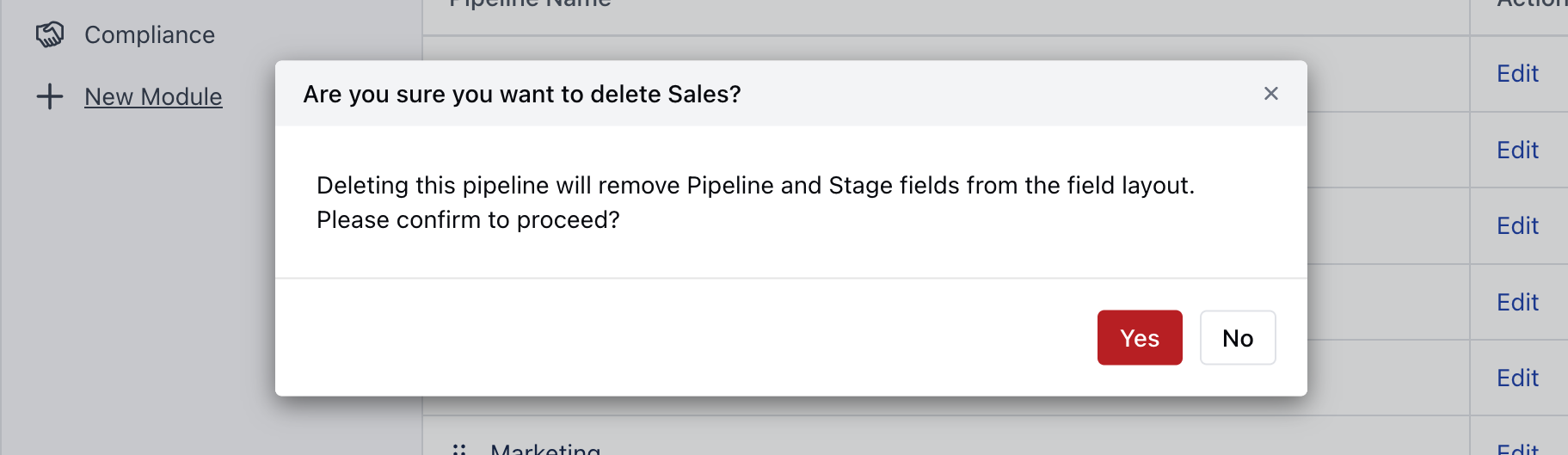Click the plus icon beside New Module

[50, 96]
